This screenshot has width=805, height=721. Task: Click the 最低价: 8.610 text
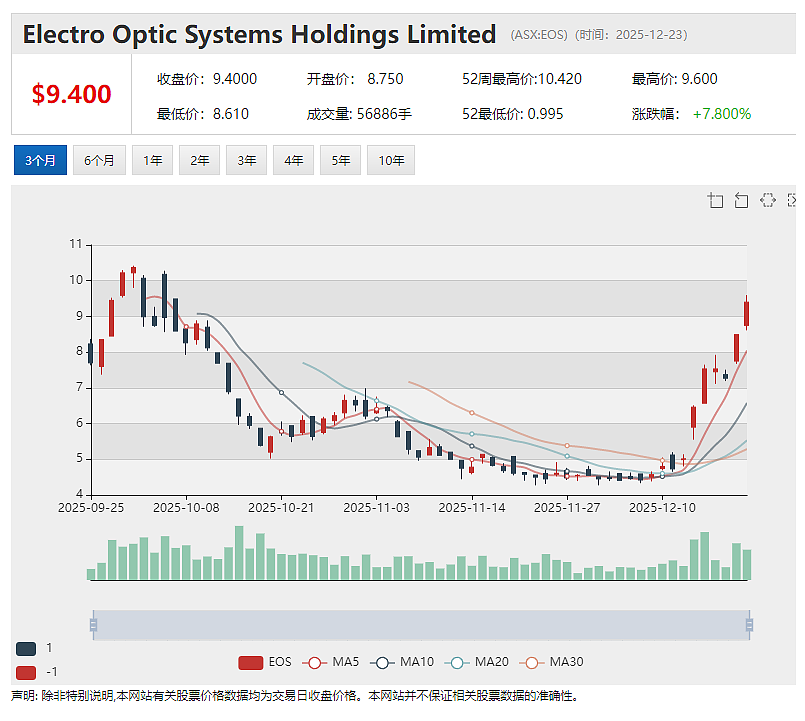click(x=203, y=113)
